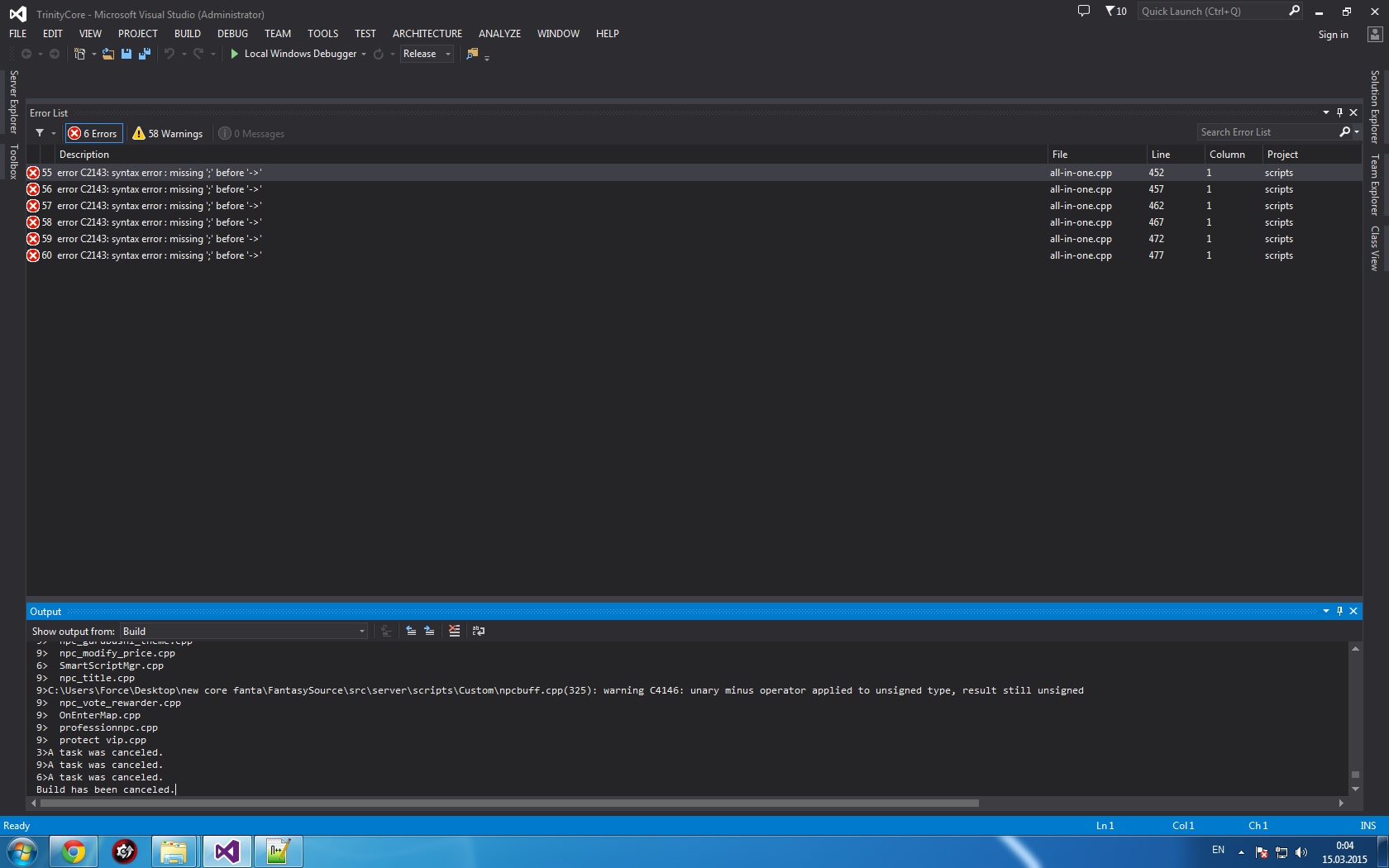This screenshot has width=1389, height=868.
Task: Click the New Project icon
Action: pyautogui.click(x=80, y=54)
